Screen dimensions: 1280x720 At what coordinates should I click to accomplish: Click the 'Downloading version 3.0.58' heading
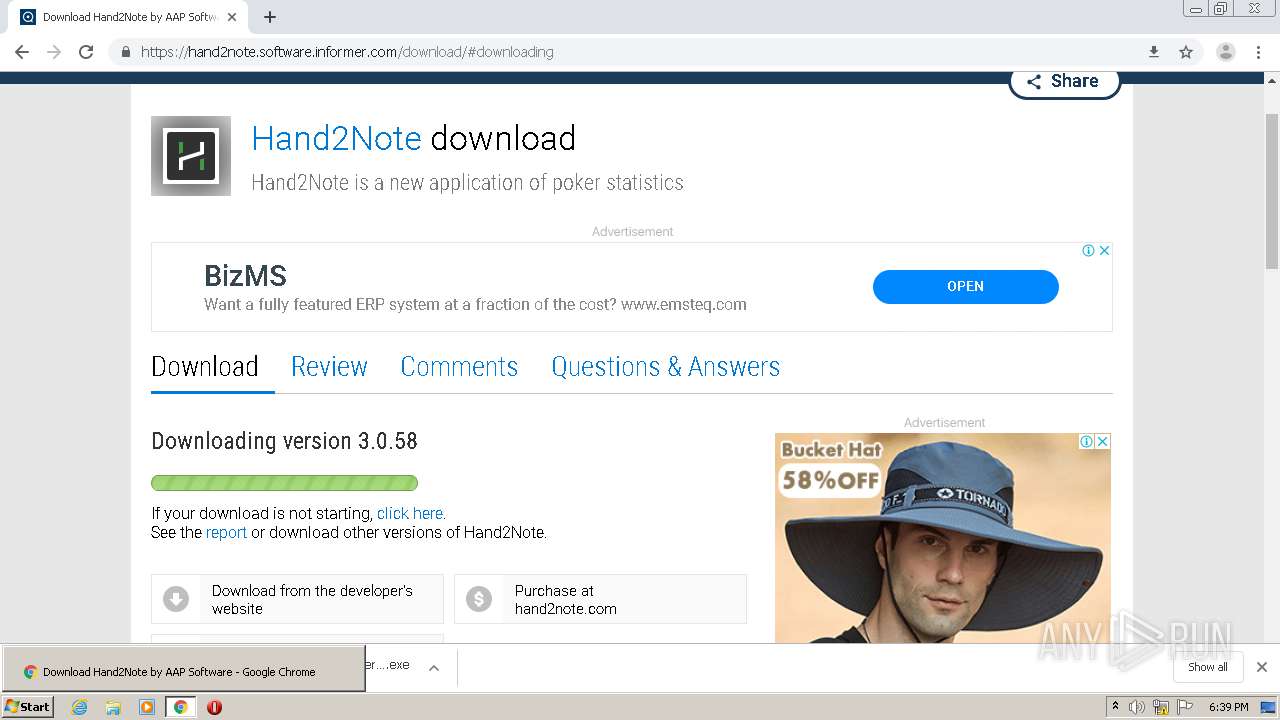[284, 441]
